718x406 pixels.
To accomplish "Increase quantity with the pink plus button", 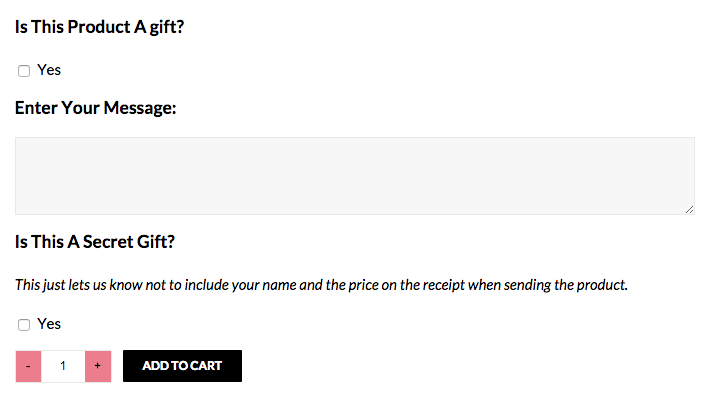I will [97, 366].
